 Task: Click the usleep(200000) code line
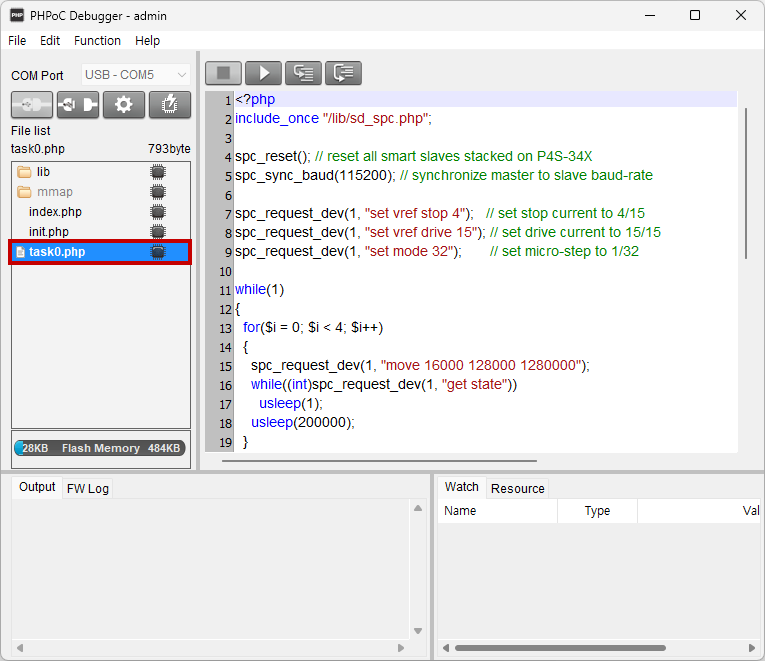click(x=302, y=423)
